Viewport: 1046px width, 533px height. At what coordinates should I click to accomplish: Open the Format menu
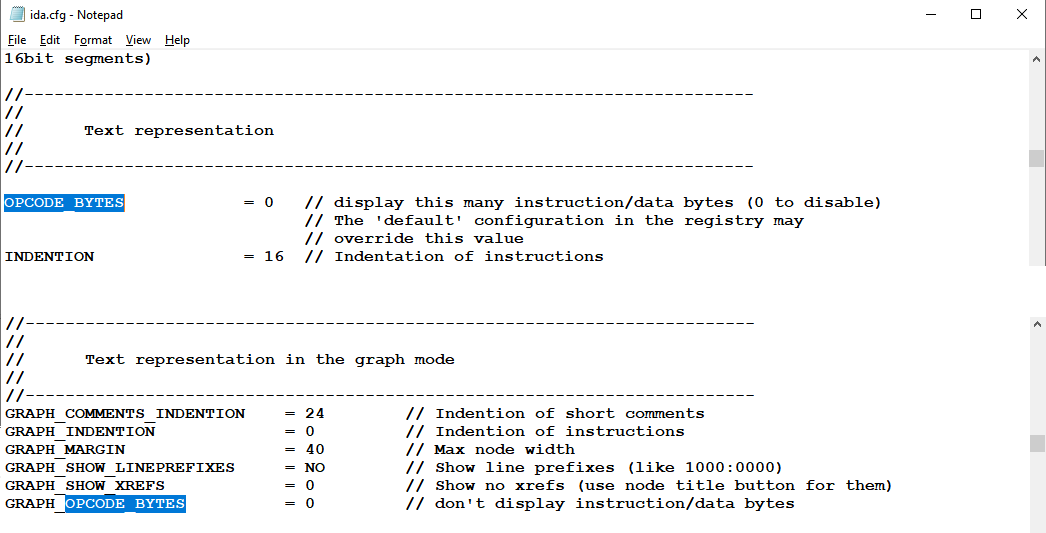pos(93,40)
